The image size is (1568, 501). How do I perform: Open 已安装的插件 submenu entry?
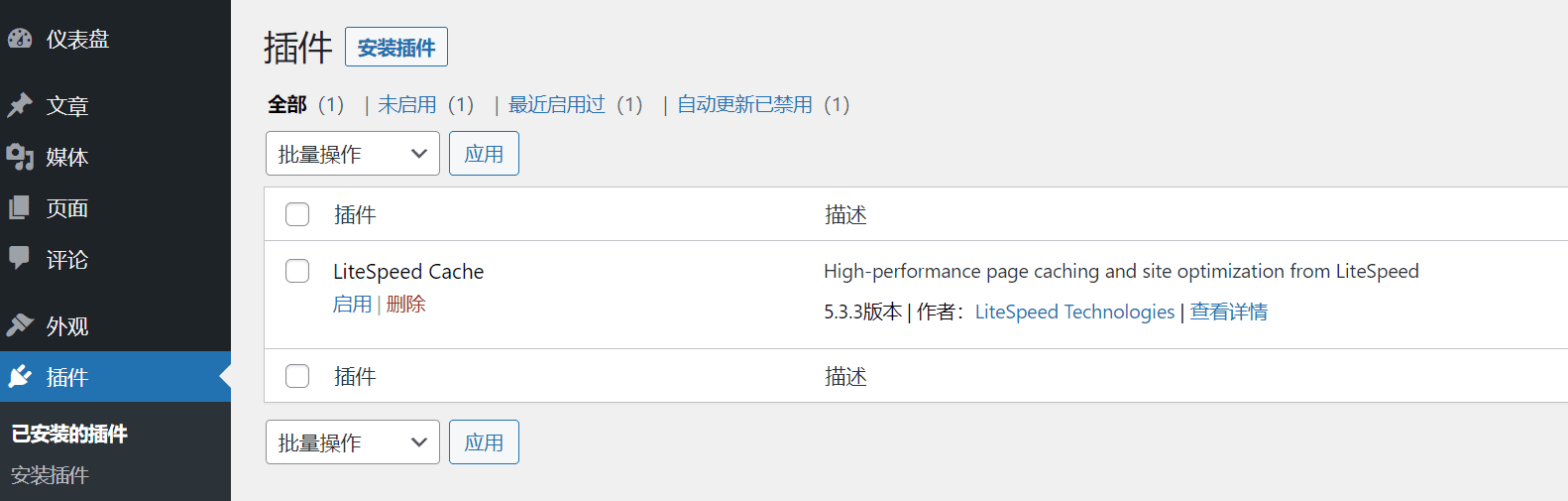point(69,434)
